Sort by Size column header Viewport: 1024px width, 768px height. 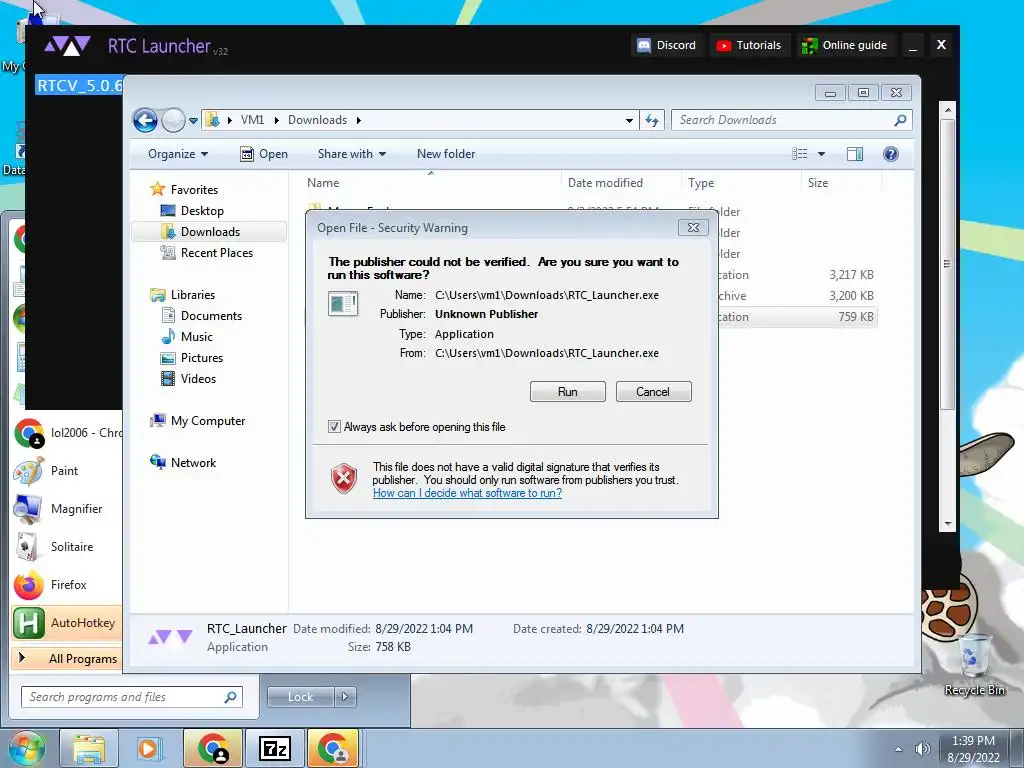pos(839,183)
